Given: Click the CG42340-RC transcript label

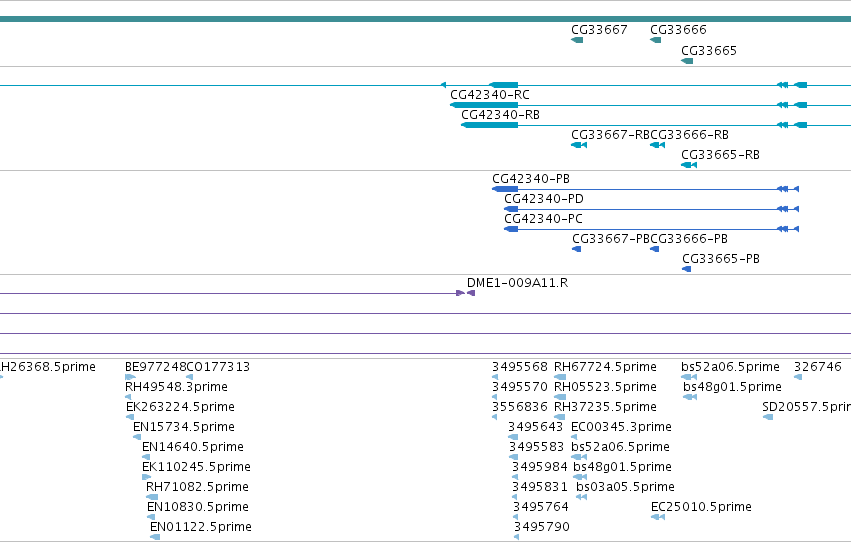Looking at the screenshot, I should pos(490,95).
